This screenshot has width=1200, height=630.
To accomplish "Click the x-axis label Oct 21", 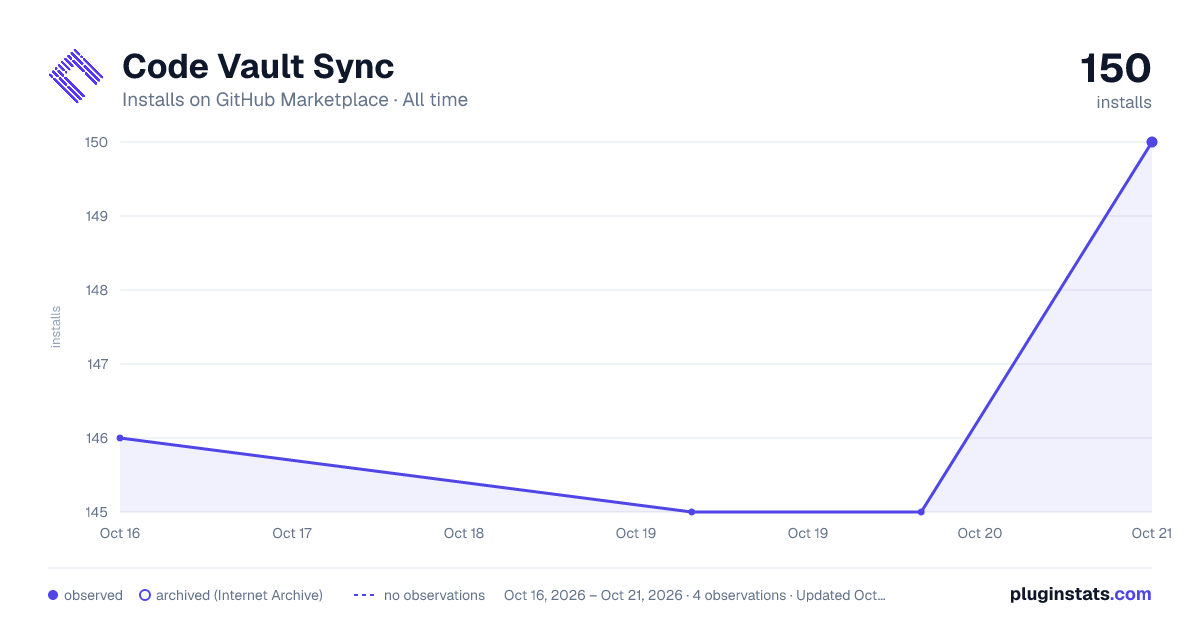I will [x=1151, y=533].
